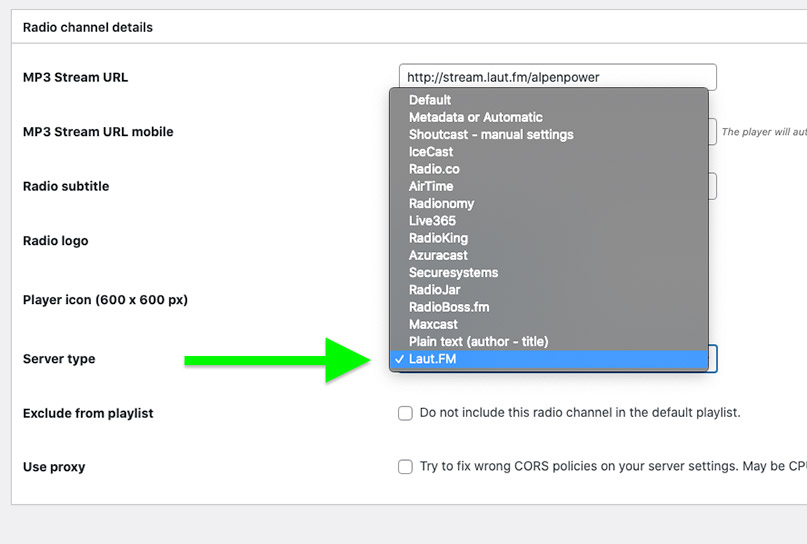Select IceCast from the list
Screen dimensions: 807x544
(x=431, y=152)
